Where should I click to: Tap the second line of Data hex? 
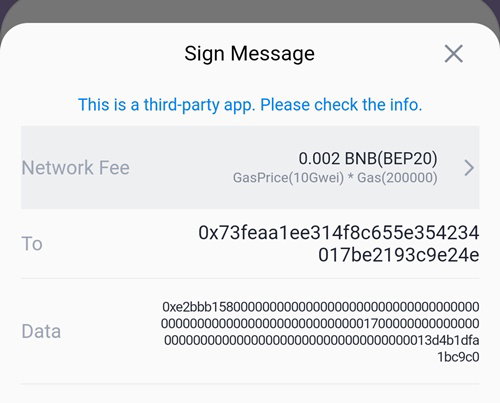[x=320, y=323]
